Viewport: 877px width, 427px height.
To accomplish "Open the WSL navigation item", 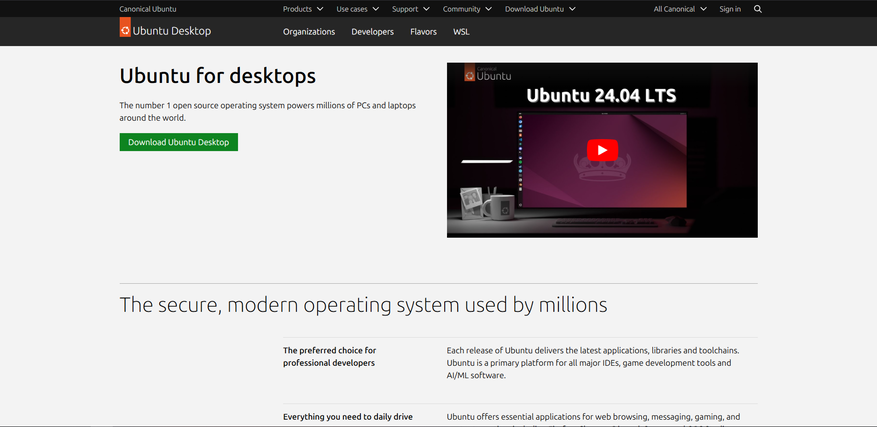I will (461, 32).
